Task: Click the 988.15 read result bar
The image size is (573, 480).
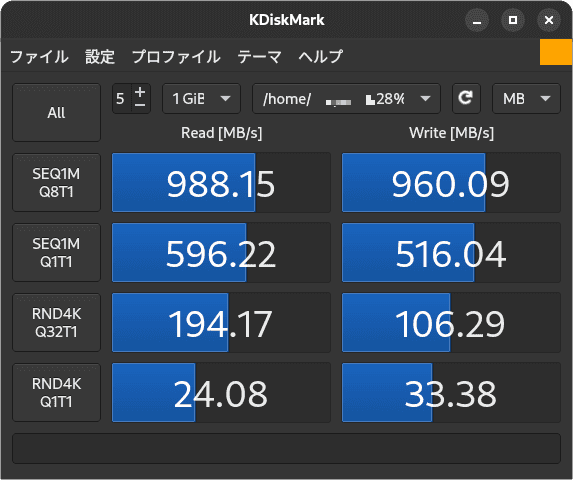Action: point(221,183)
